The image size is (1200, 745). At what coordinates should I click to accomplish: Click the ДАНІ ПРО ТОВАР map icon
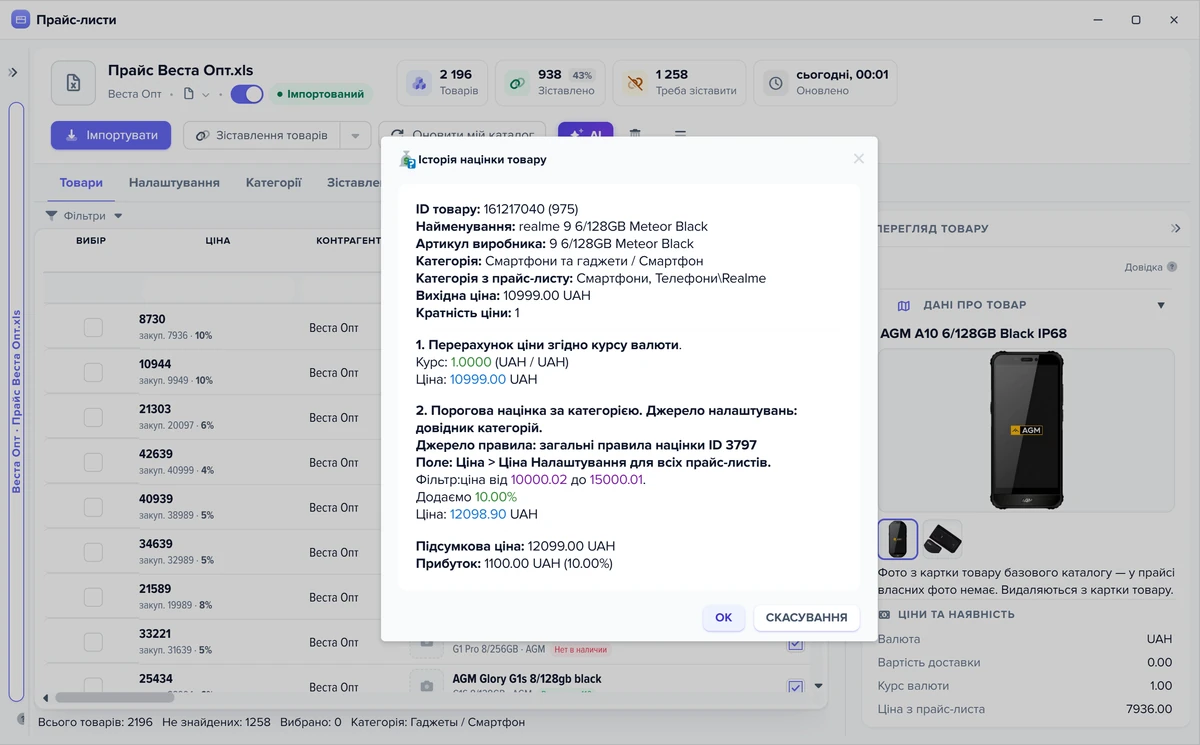pos(904,306)
